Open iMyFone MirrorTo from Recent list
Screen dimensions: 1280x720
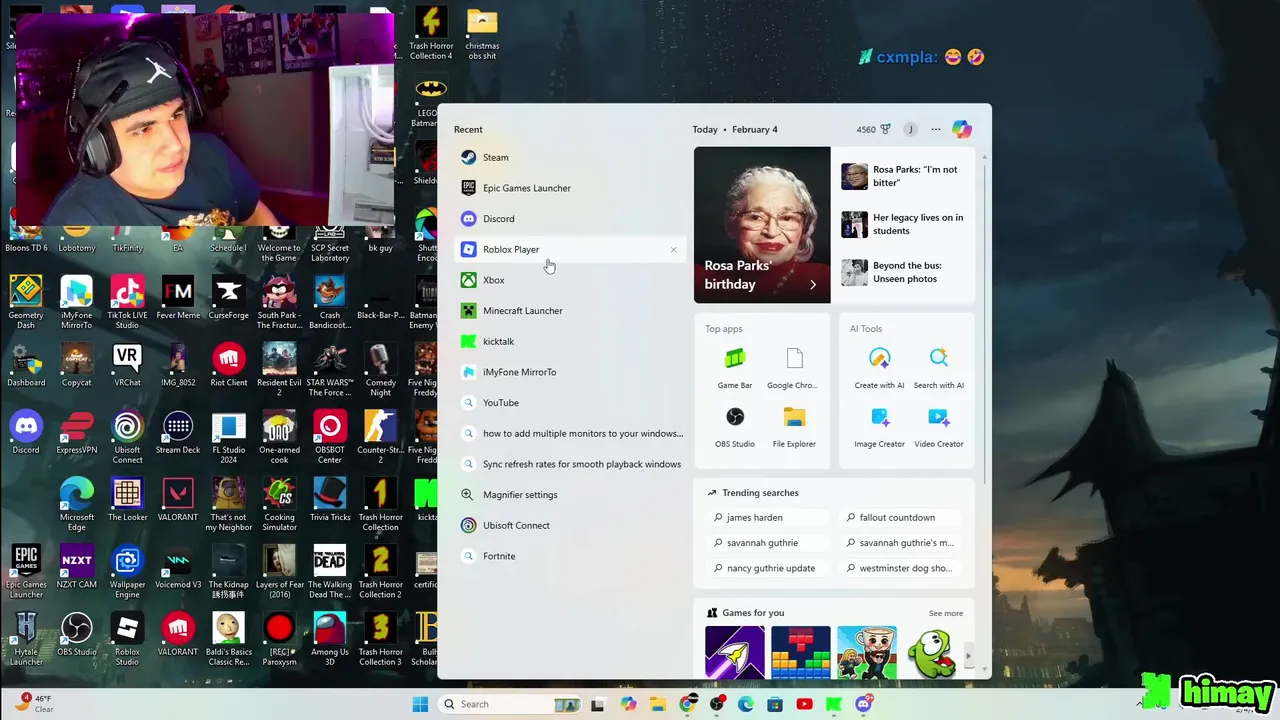(x=570, y=372)
